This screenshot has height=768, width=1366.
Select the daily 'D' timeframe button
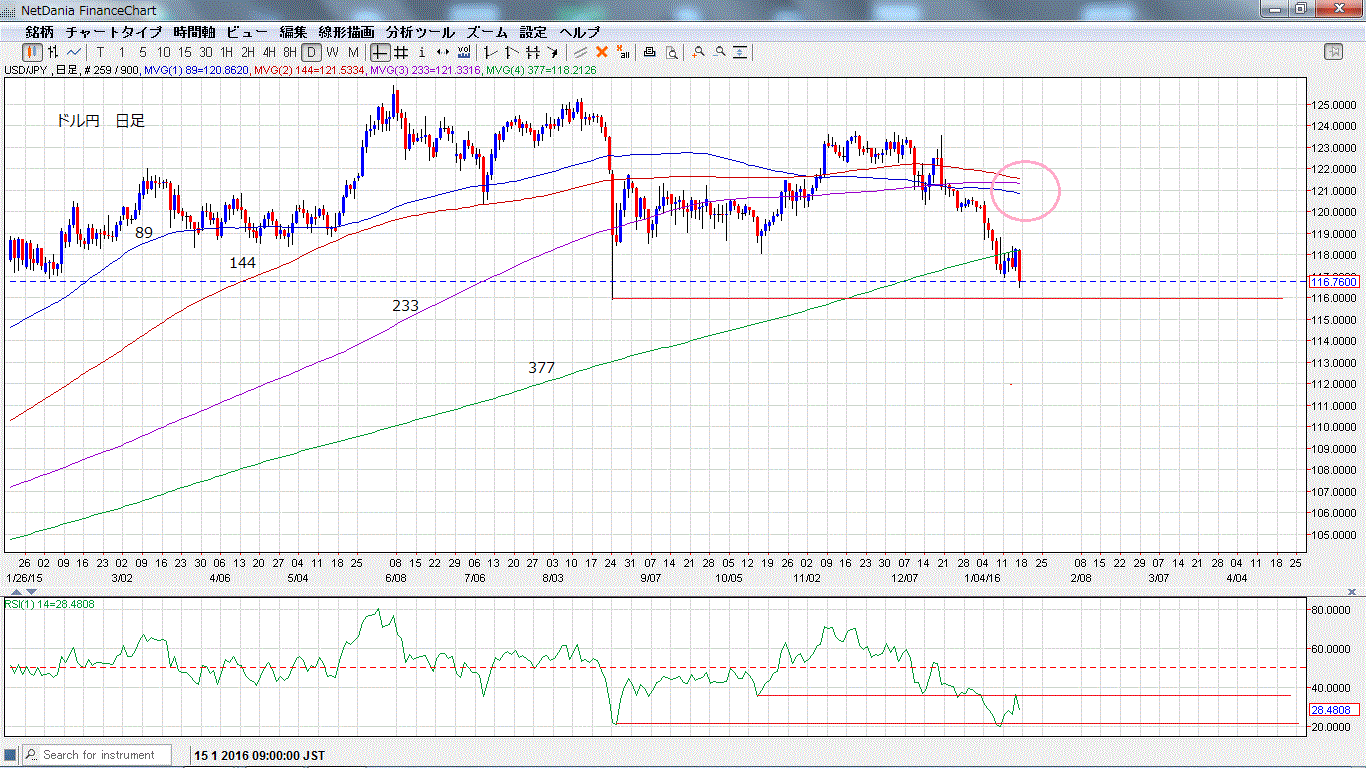[312, 52]
